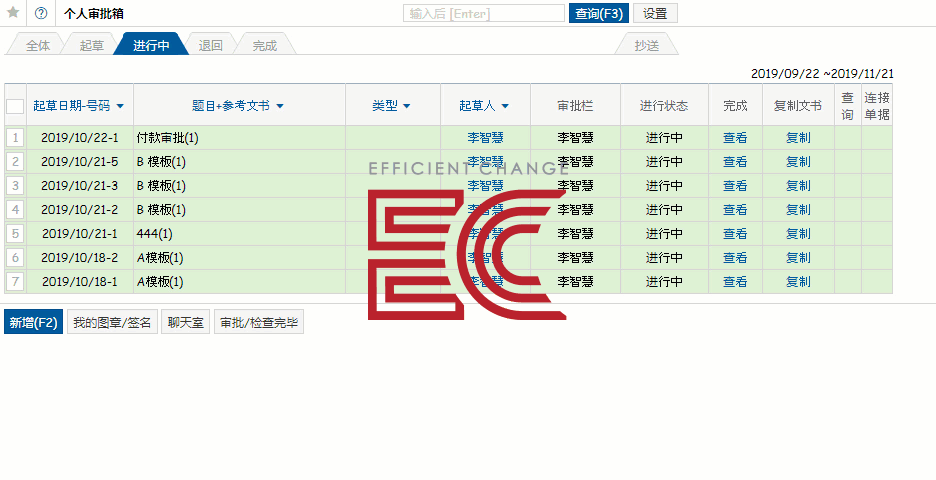Image resolution: width=936 pixels, height=480 pixels.
Task: Click 复制 link for 2019/10/21-1
Action: tap(798, 233)
